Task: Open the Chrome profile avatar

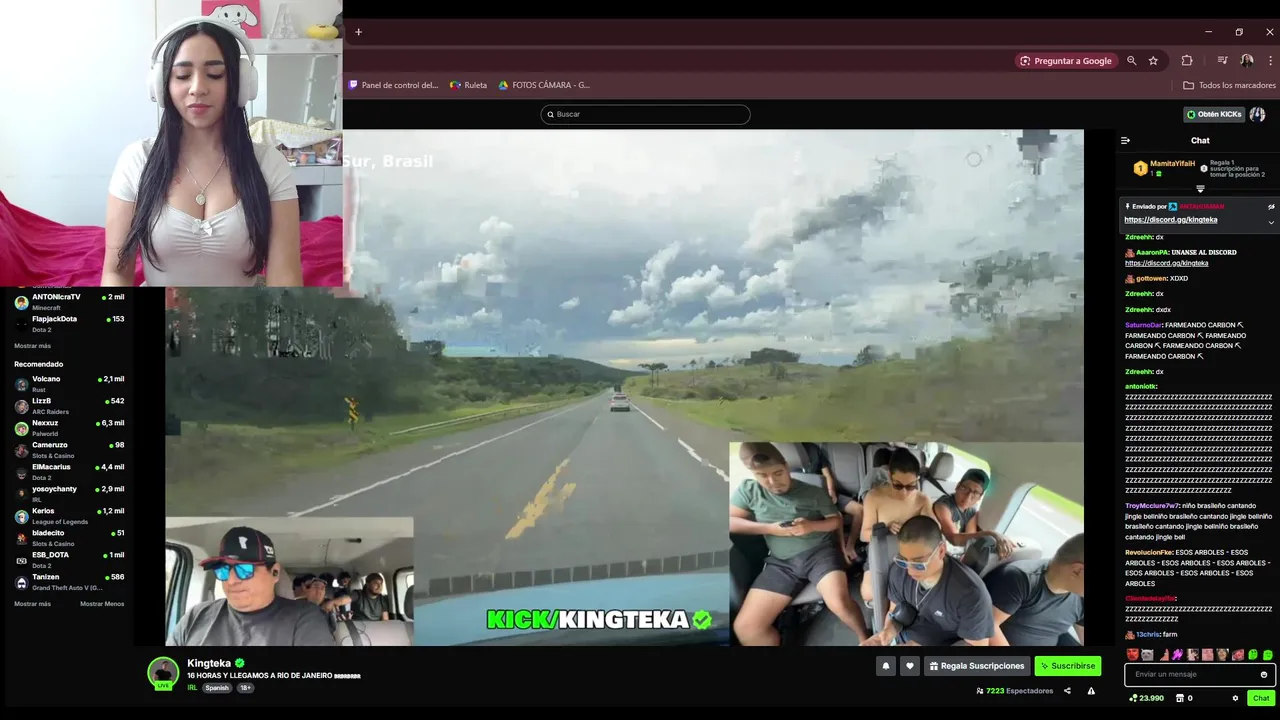Action: (1247, 61)
